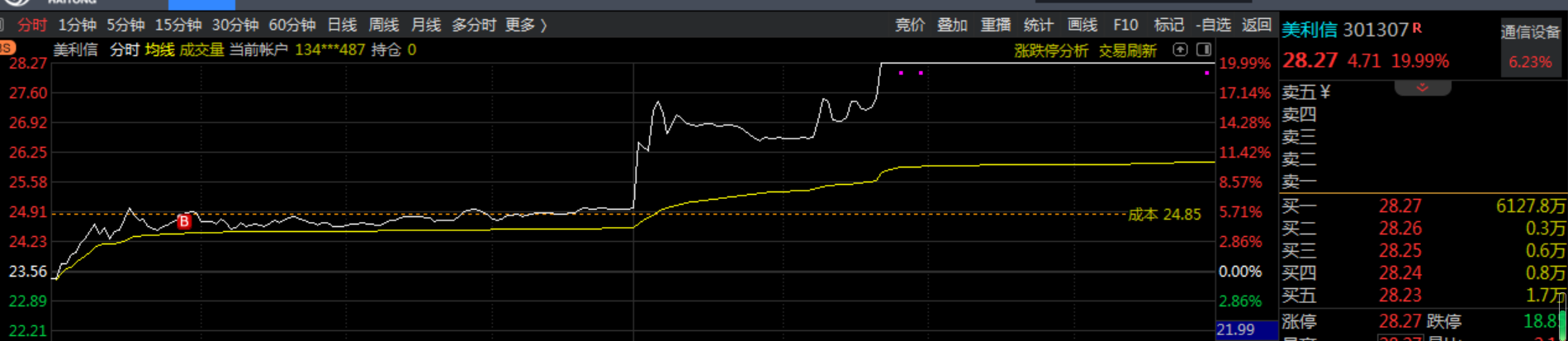Expand the 更多 more periods menu
The image size is (1568, 341).
tap(526, 25)
